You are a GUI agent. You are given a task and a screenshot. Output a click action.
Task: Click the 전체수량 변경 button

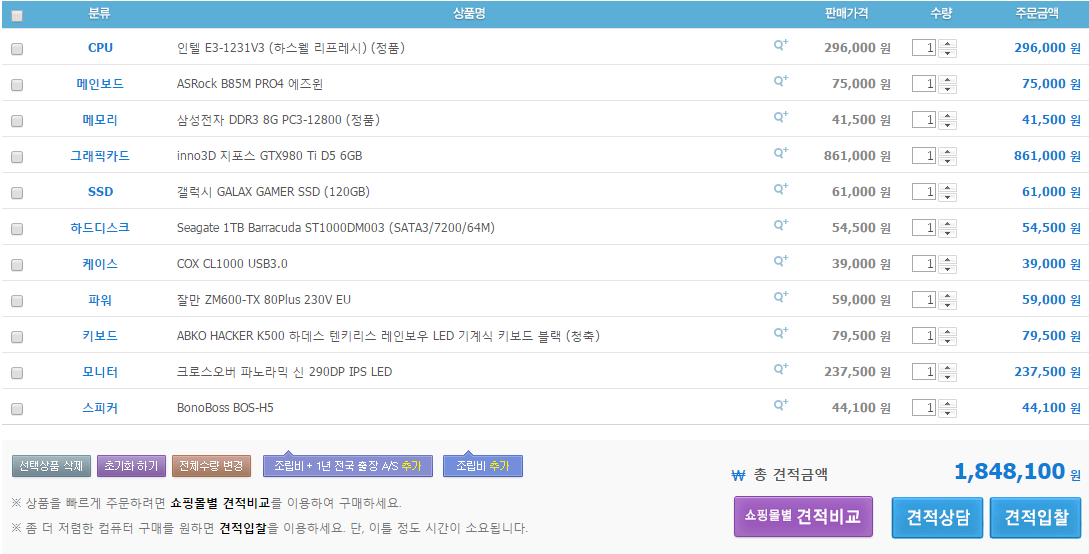[x=211, y=466]
